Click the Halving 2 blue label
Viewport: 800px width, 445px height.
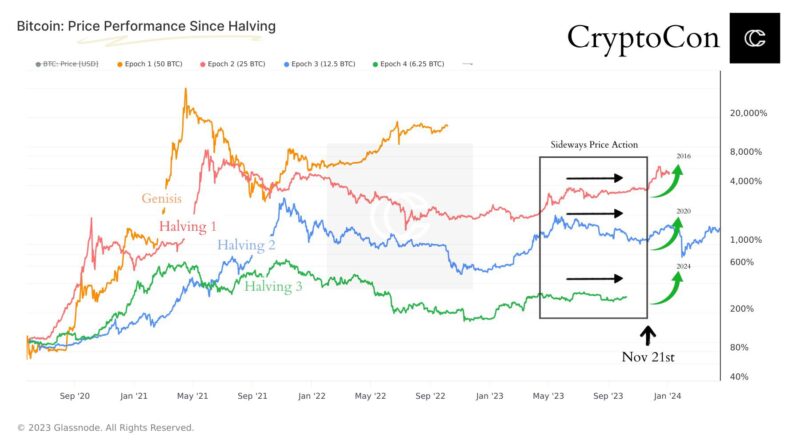(246, 244)
